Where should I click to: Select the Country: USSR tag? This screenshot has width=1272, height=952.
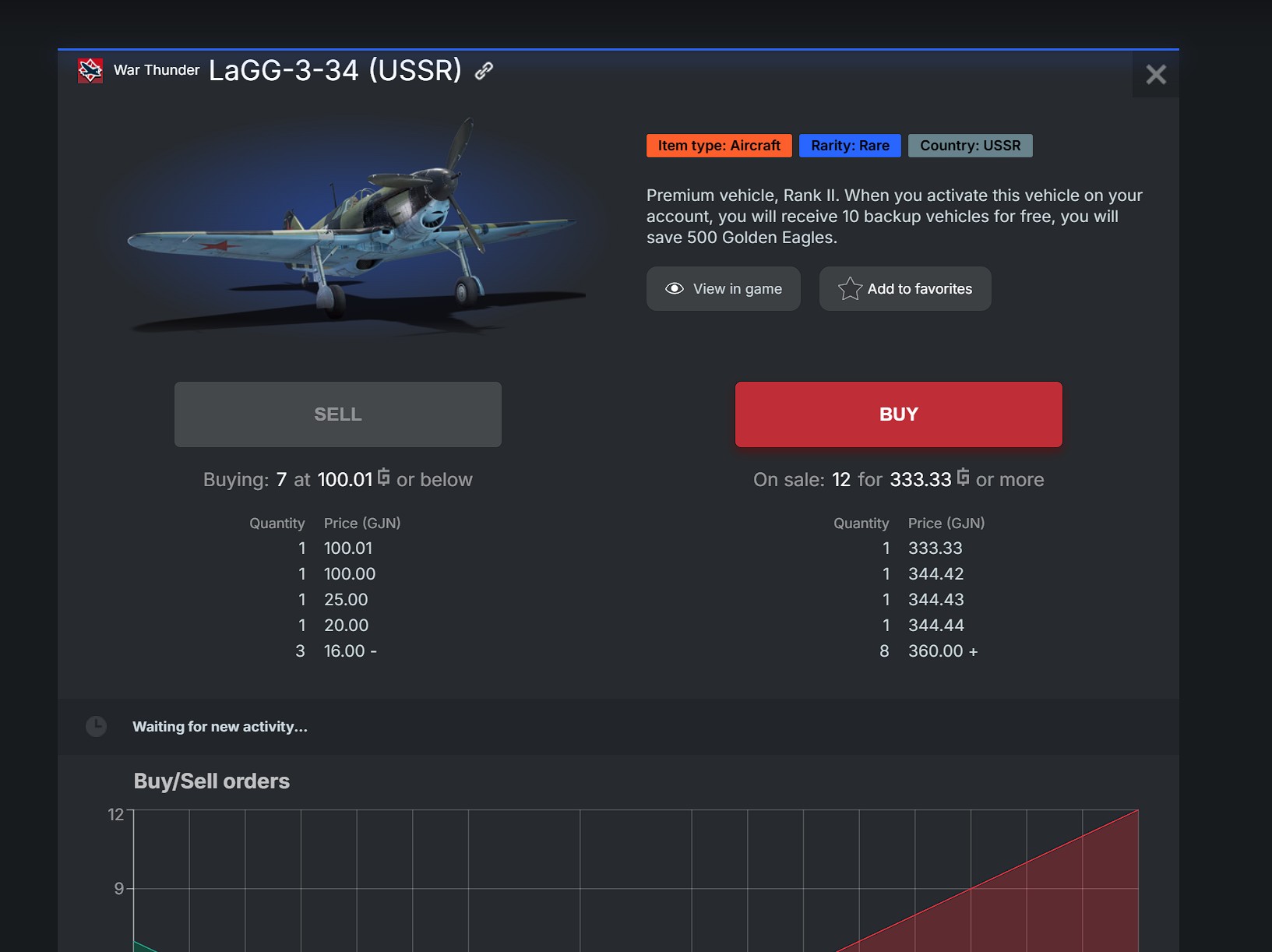[971, 146]
